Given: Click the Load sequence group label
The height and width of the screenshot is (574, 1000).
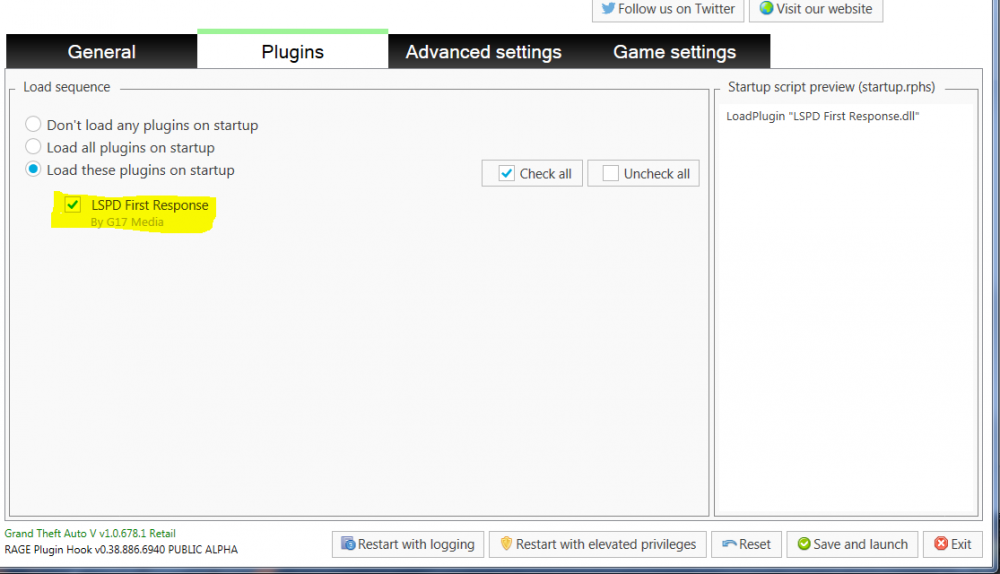Looking at the screenshot, I should pos(67,87).
